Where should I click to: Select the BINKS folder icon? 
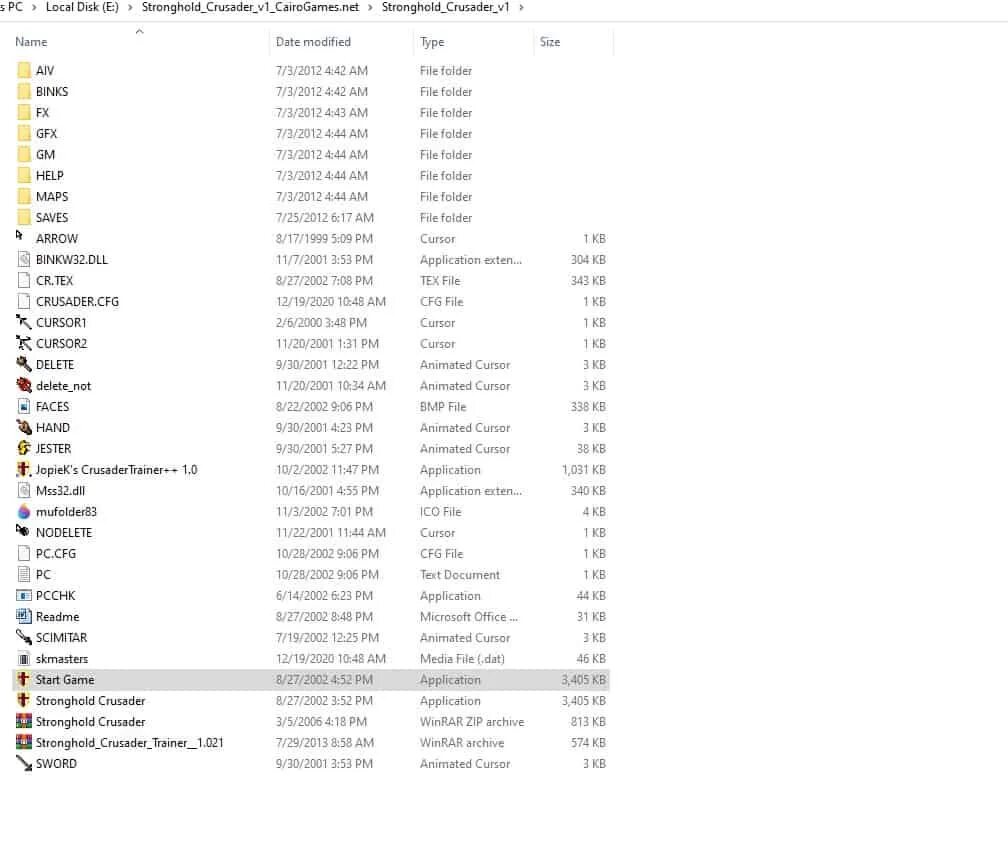pyautogui.click(x=24, y=91)
